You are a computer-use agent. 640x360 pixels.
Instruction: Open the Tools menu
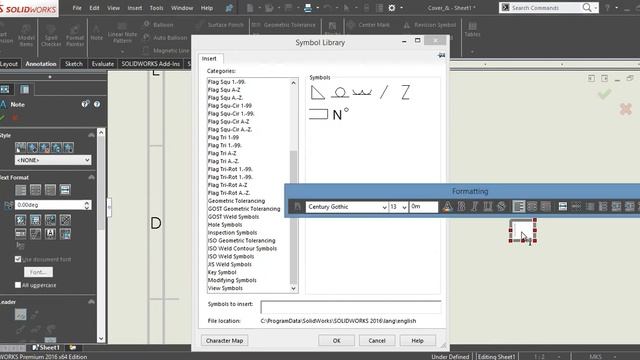point(156,8)
